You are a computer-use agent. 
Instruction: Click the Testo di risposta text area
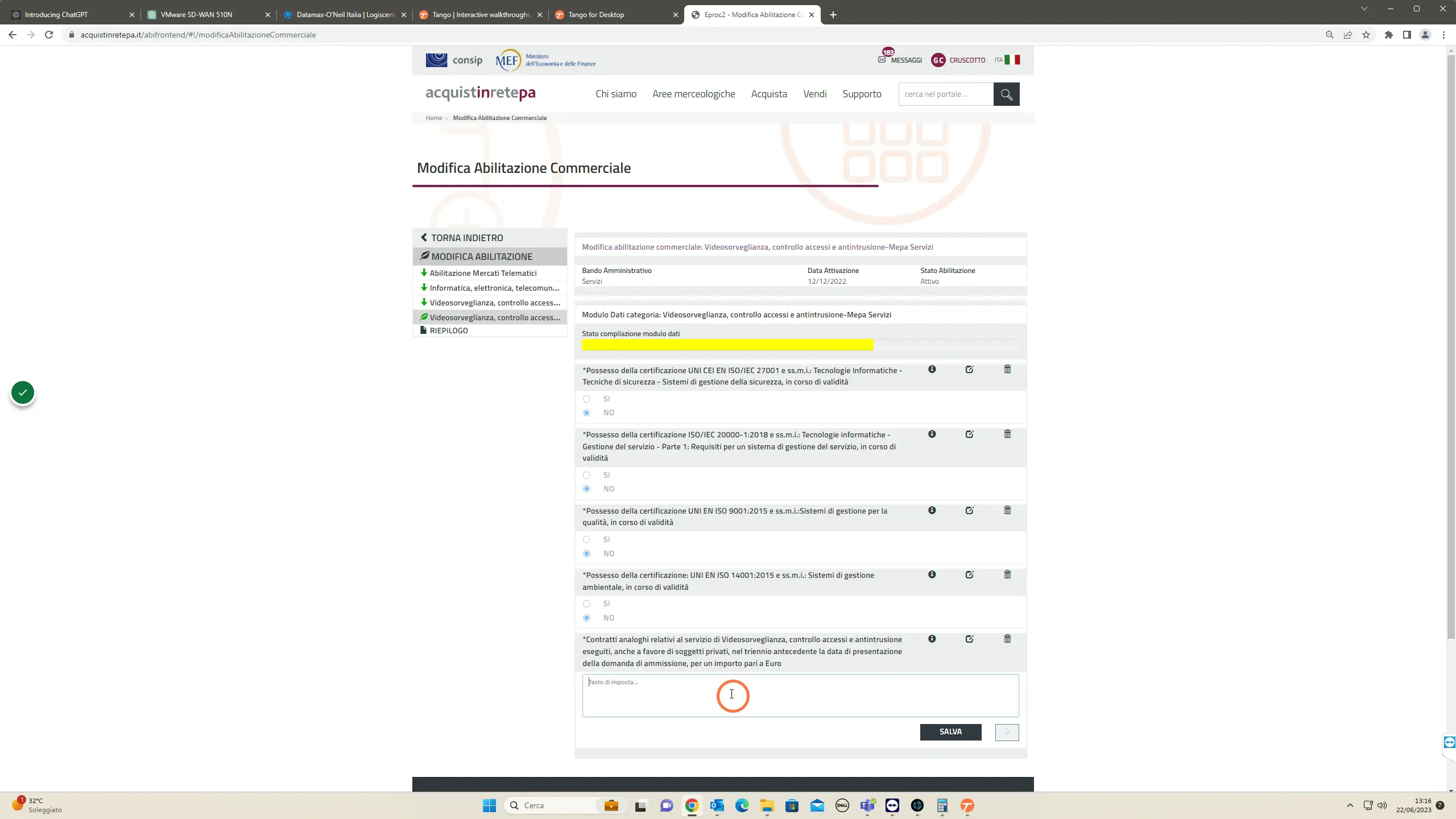point(800,696)
